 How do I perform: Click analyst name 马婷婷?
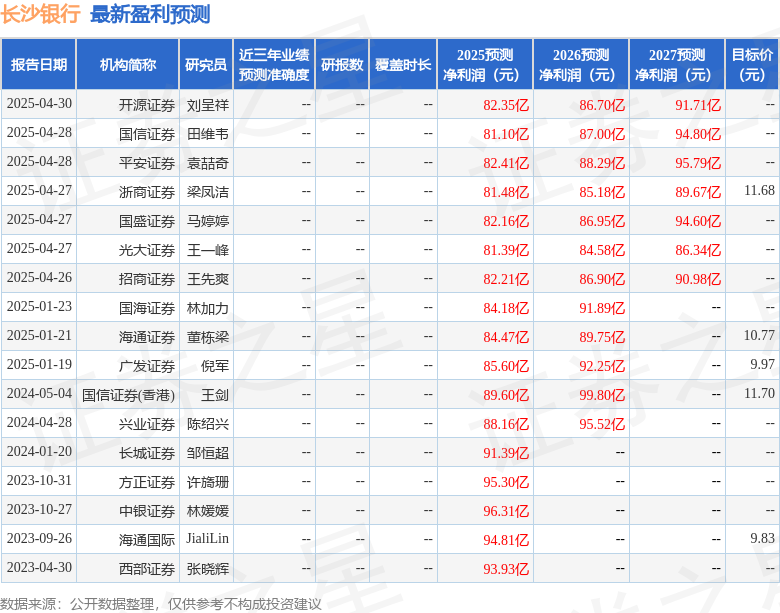click(208, 221)
